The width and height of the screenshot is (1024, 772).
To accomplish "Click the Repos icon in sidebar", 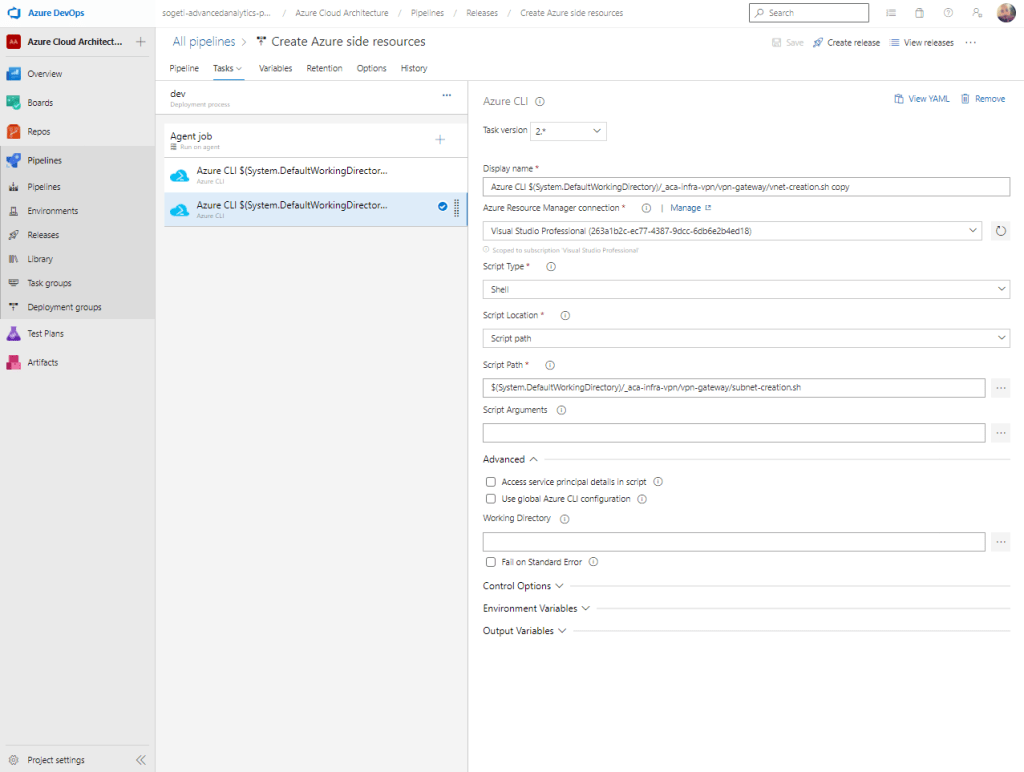I will click(14, 132).
